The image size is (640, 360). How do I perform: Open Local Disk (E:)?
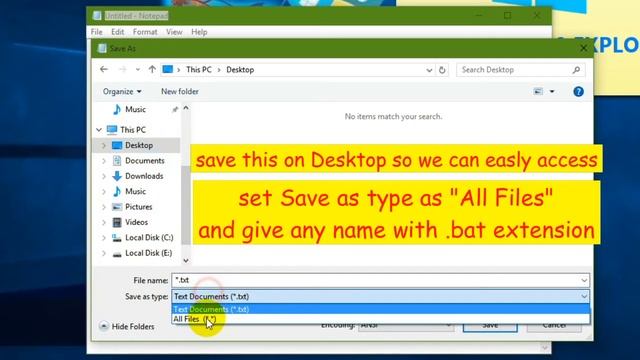pos(149,253)
